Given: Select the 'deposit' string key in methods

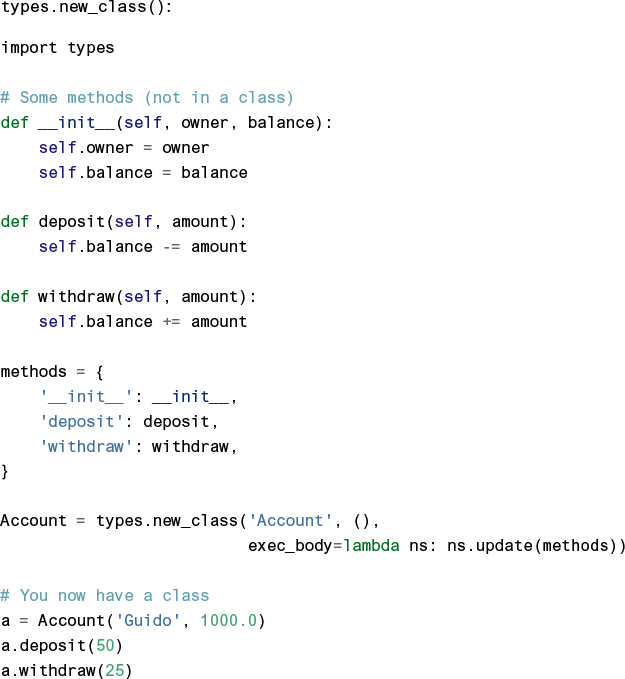Looking at the screenshot, I should click(86, 421).
